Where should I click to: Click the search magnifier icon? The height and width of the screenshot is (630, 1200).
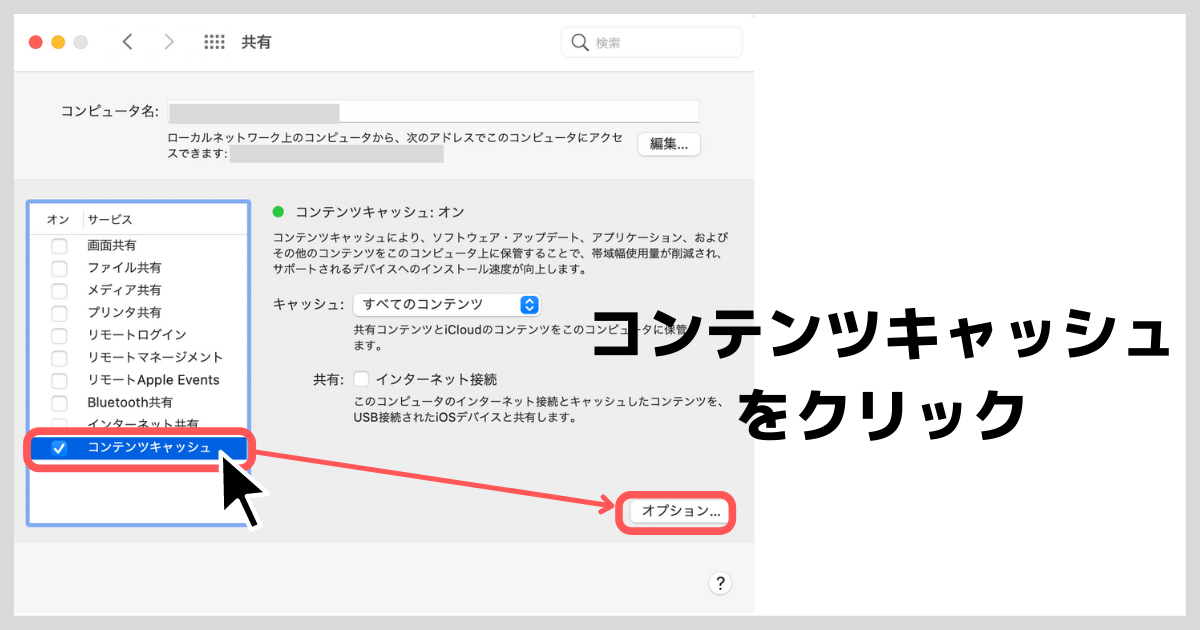(x=579, y=43)
